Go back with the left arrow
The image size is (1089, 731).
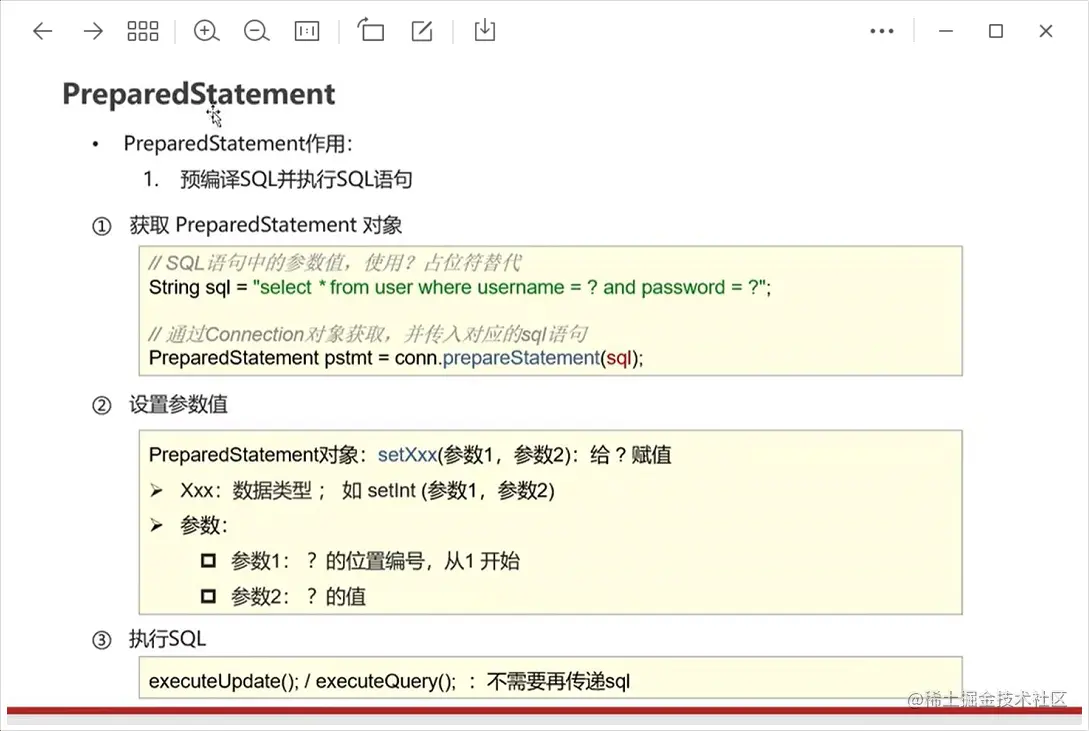pyautogui.click(x=43, y=31)
